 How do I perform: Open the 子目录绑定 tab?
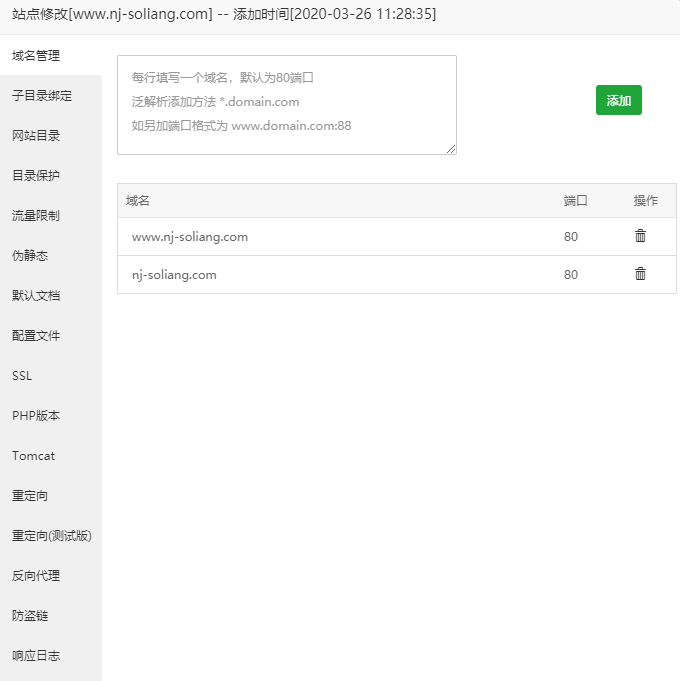coord(51,96)
